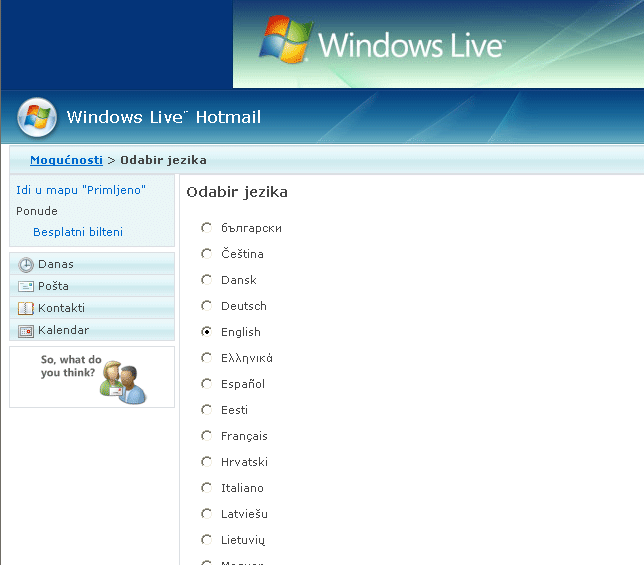The height and width of the screenshot is (565, 644).
Task: Open the Danas clock icon
Action: (x=26, y=265)
